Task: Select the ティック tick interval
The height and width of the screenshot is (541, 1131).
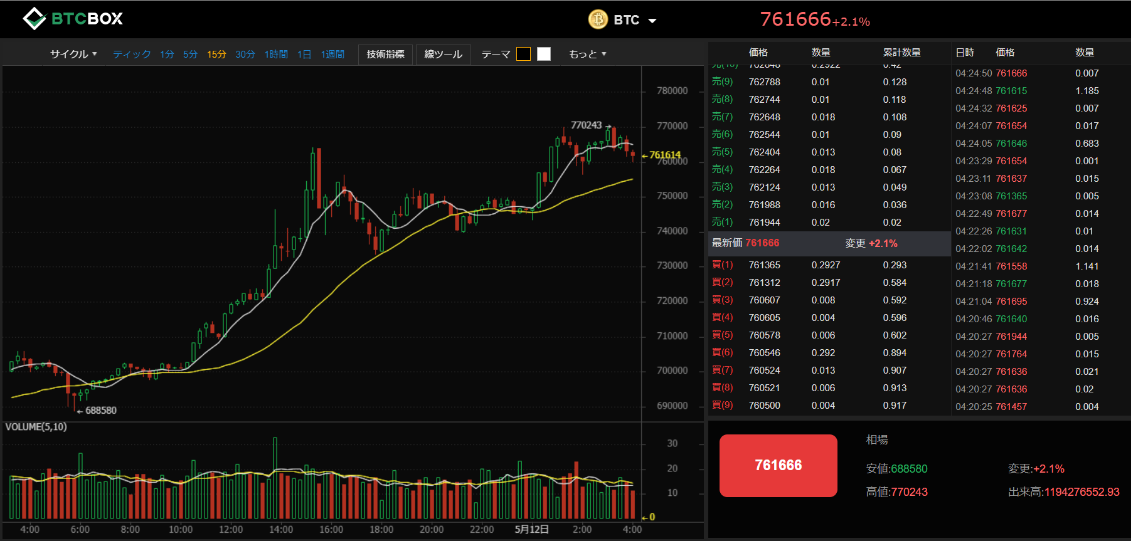Action: pyautogui.click(x=132, y=54)
